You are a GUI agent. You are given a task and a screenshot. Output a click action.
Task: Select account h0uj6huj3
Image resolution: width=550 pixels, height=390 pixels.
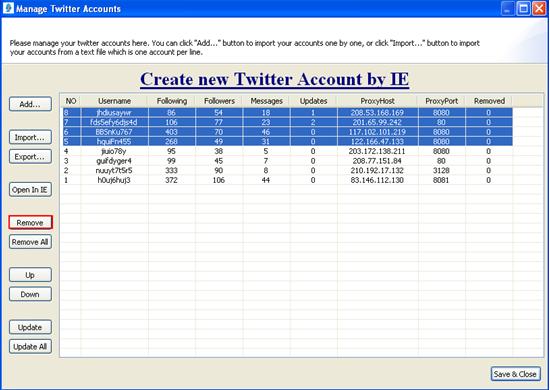(x=114, y=180)
